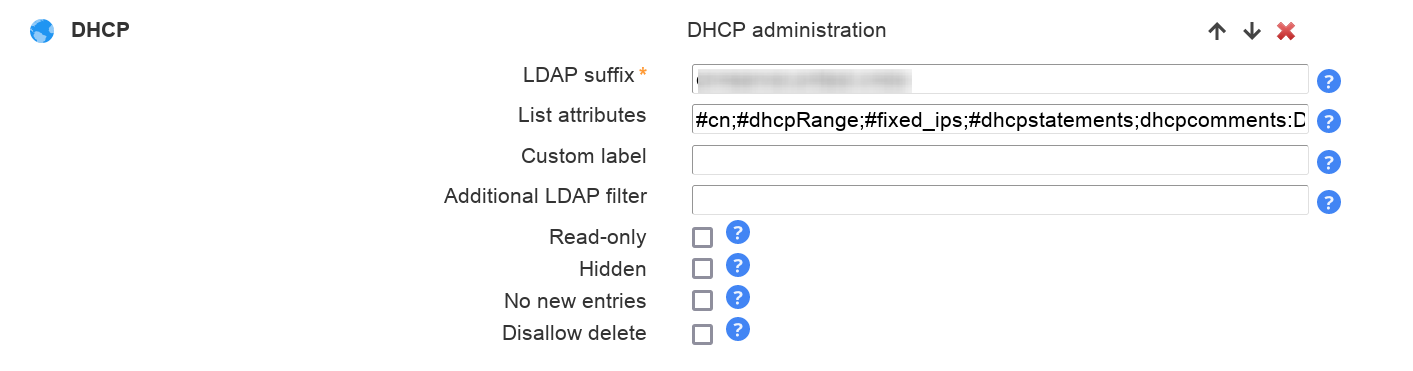Remove DHCP module with red X
1413x371 pixels.
1287,31
